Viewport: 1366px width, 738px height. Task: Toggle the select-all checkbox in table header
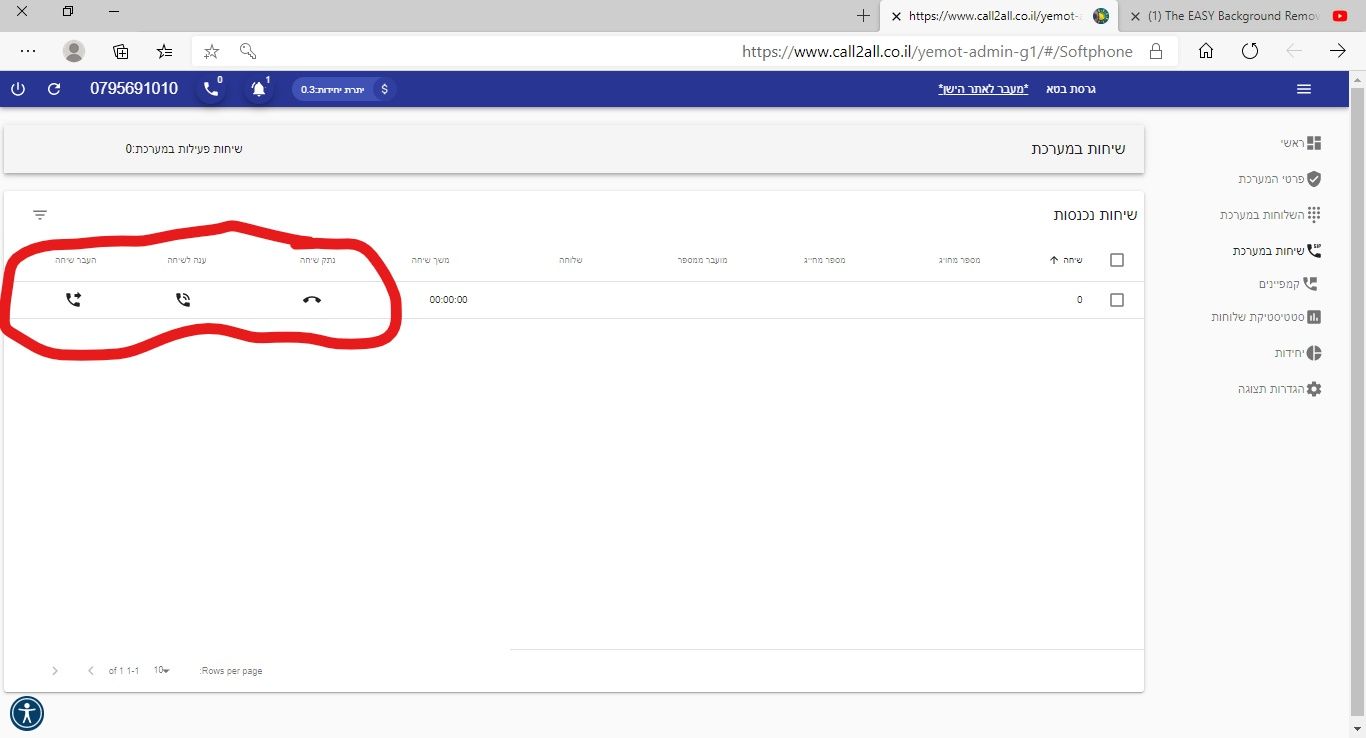click(1117, 260)
